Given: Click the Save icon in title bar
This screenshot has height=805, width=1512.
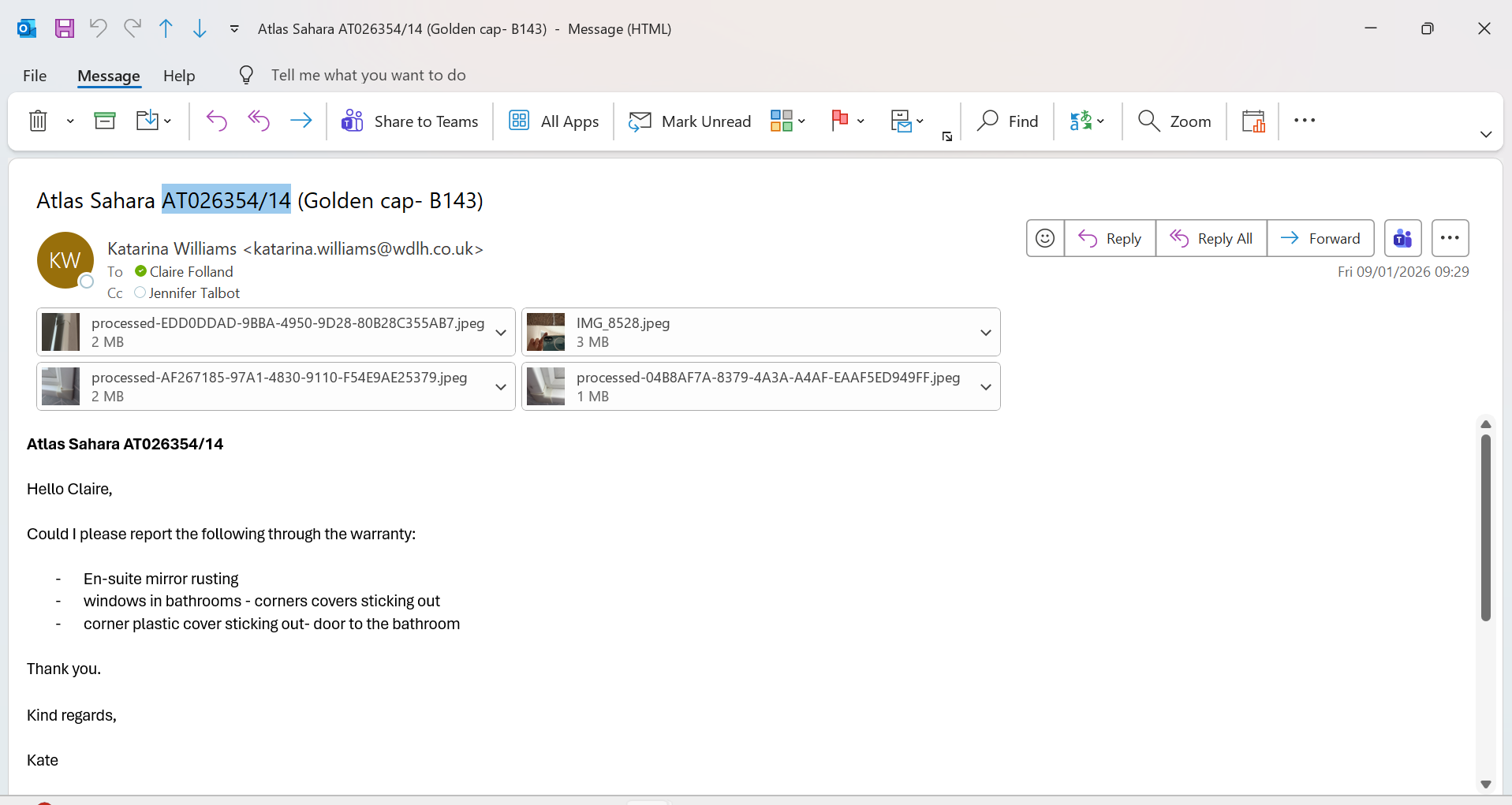Looking at the screenshot, I should coord(64,29).
